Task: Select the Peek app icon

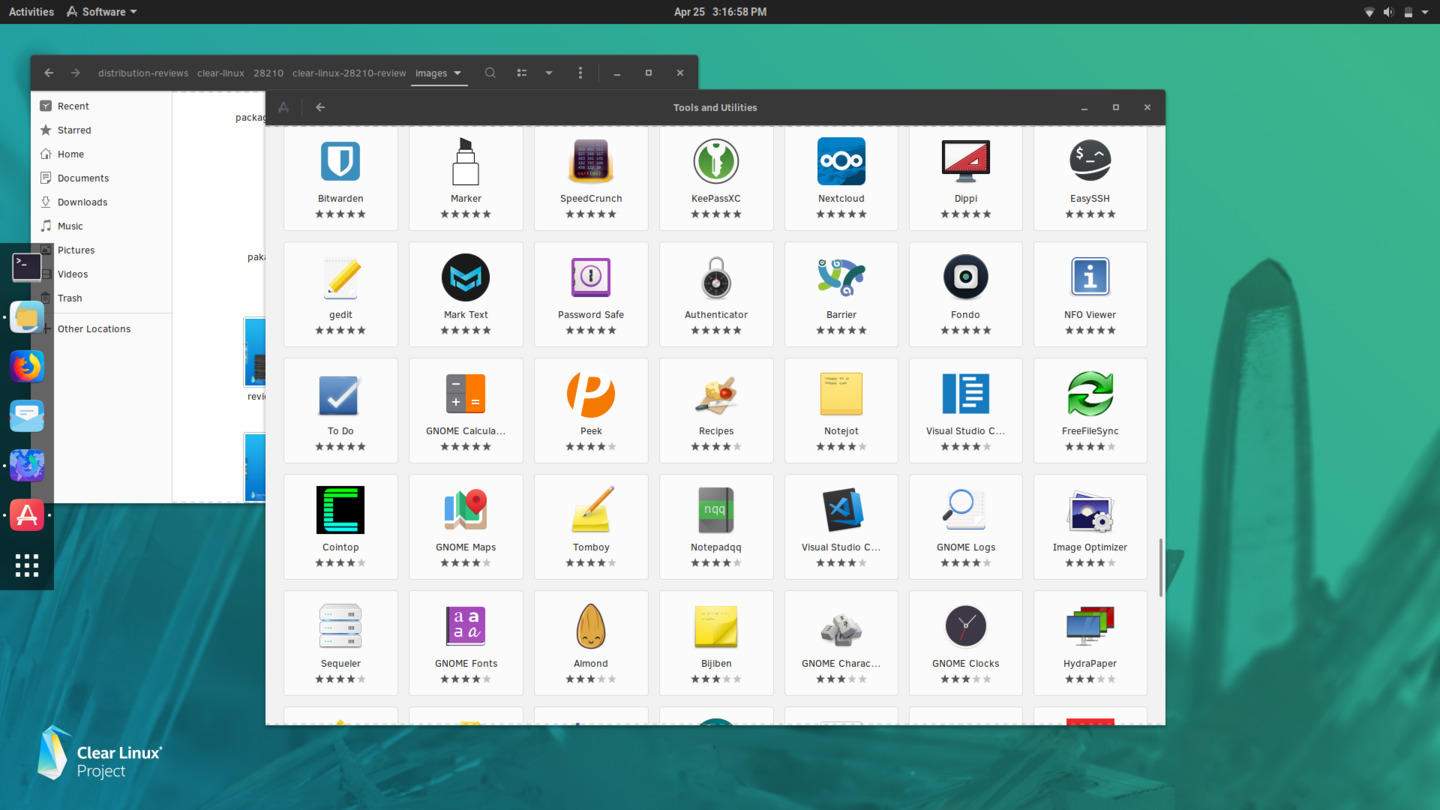Action: 591,394
